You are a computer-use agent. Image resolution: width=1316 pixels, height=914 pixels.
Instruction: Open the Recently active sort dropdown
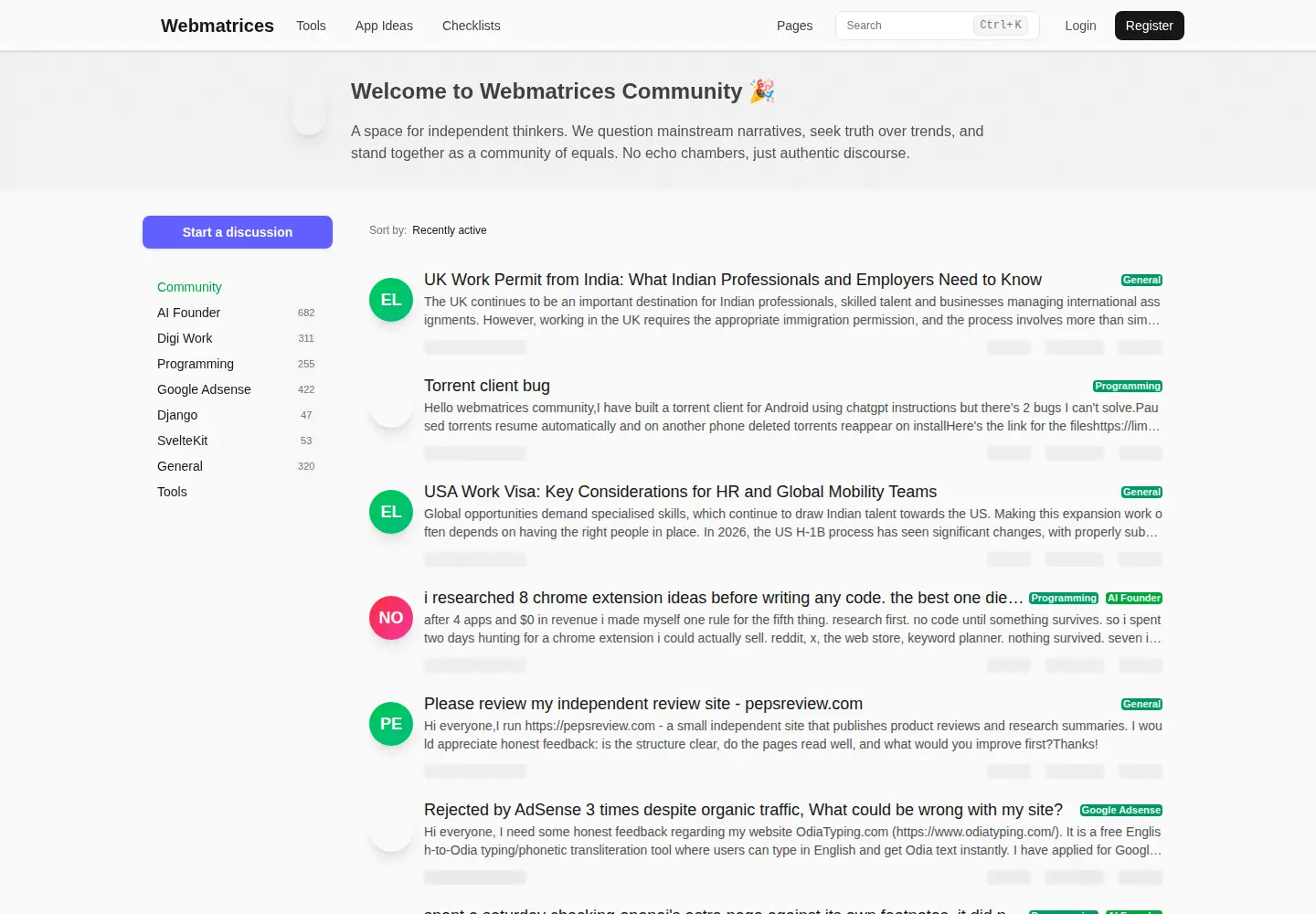tap(450, 230)
